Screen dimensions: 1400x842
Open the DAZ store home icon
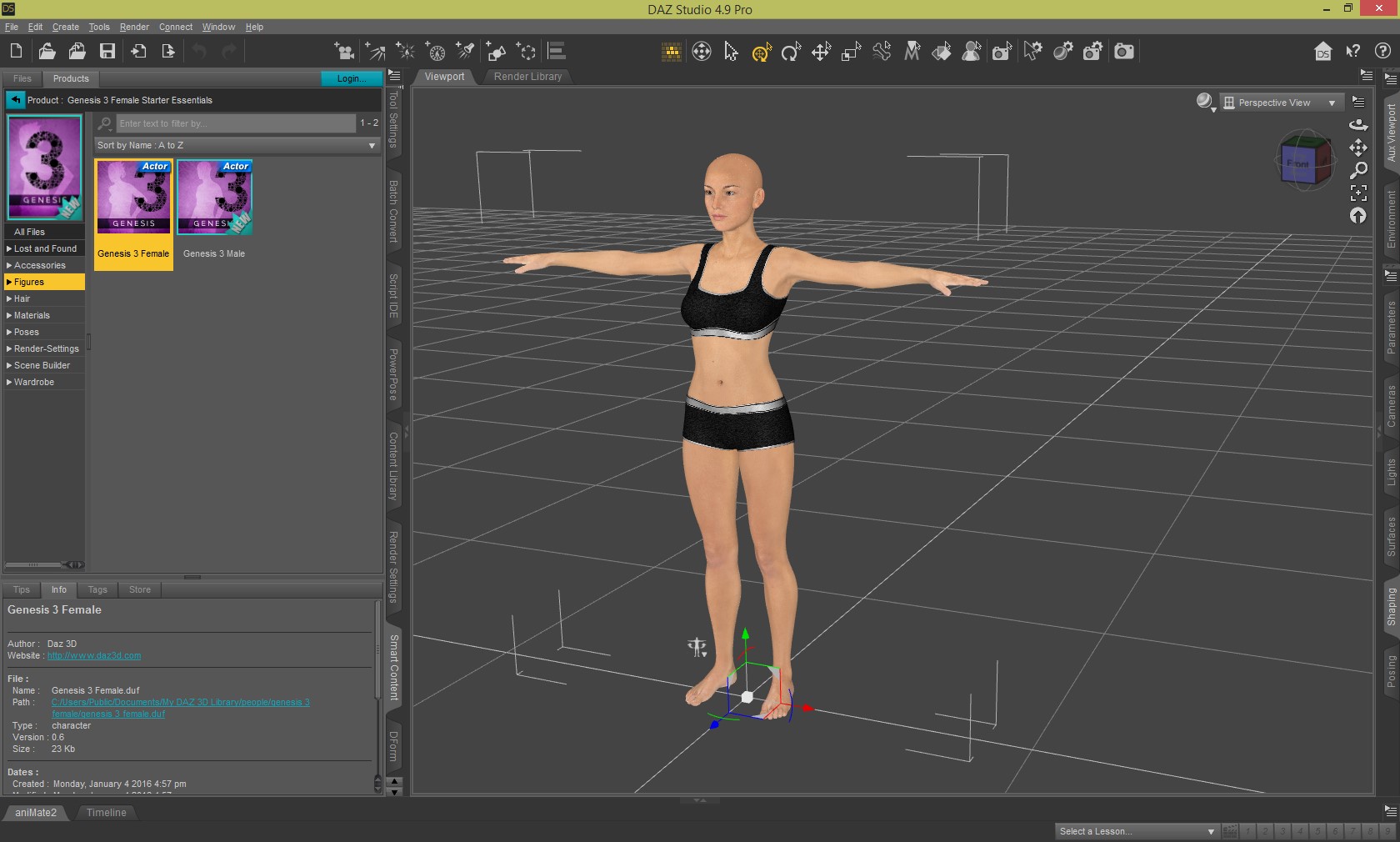pyautogui.click(x=1322, y=52)
